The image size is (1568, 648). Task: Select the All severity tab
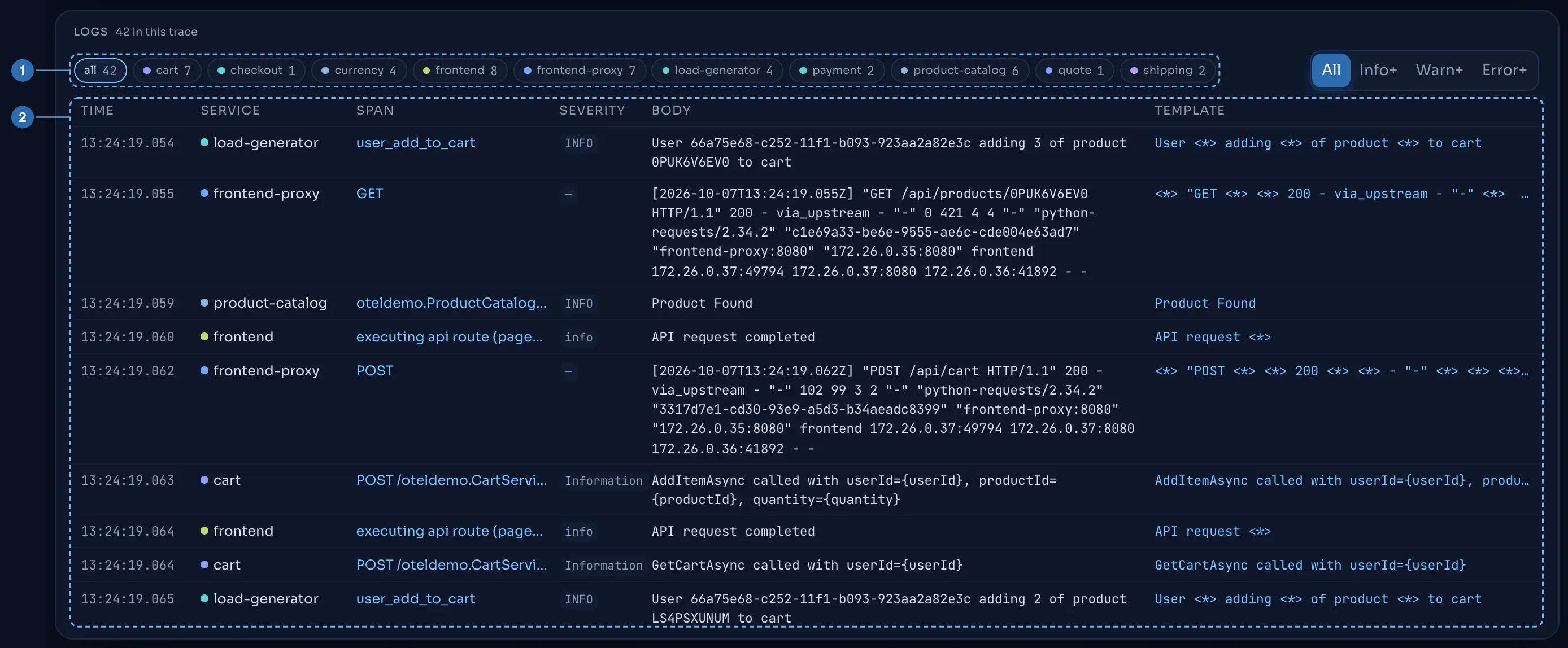pos(1331,71)
